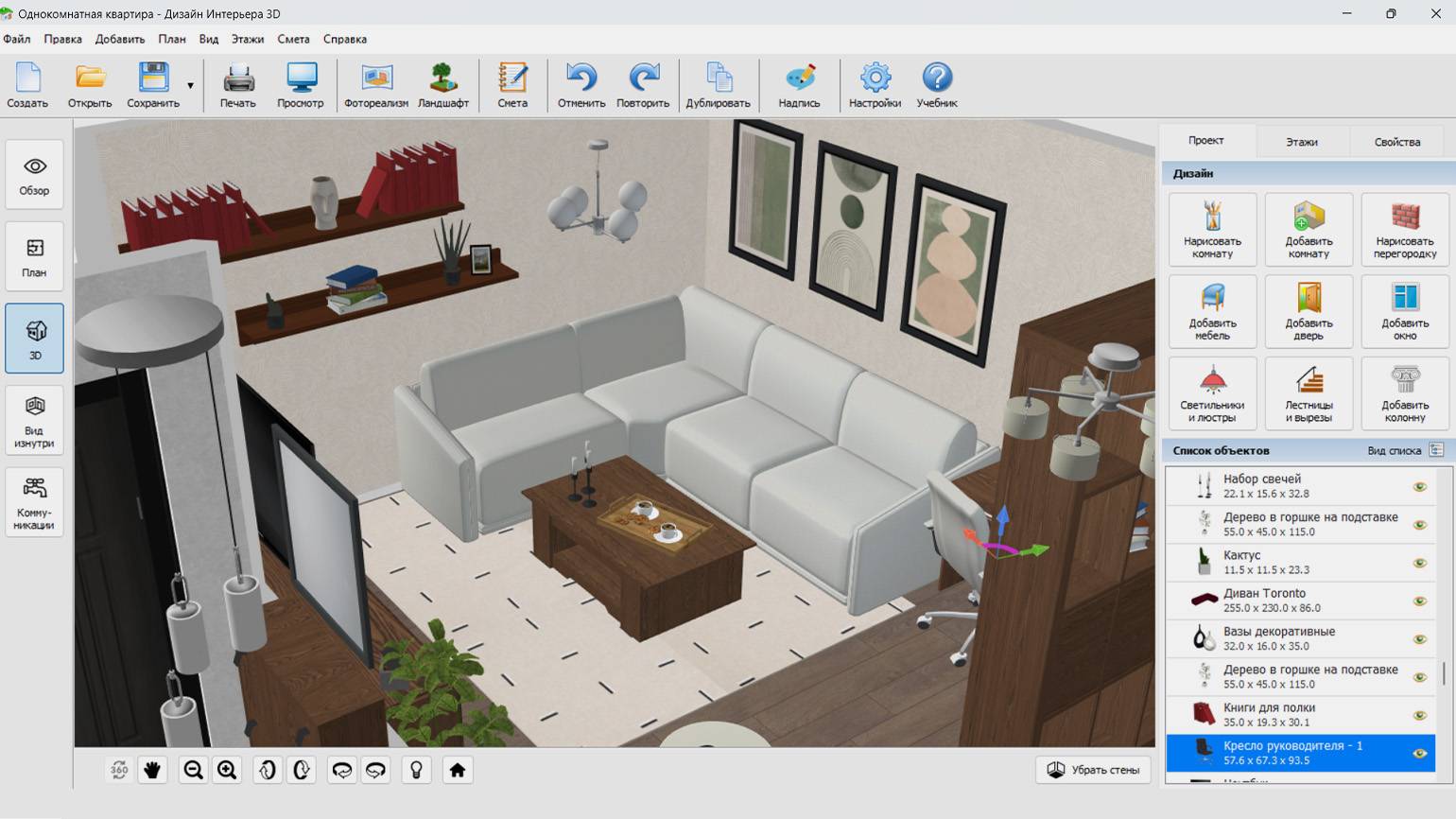Click the zoom in magnifier icon
1456x819 pixels.
point(227,770)
